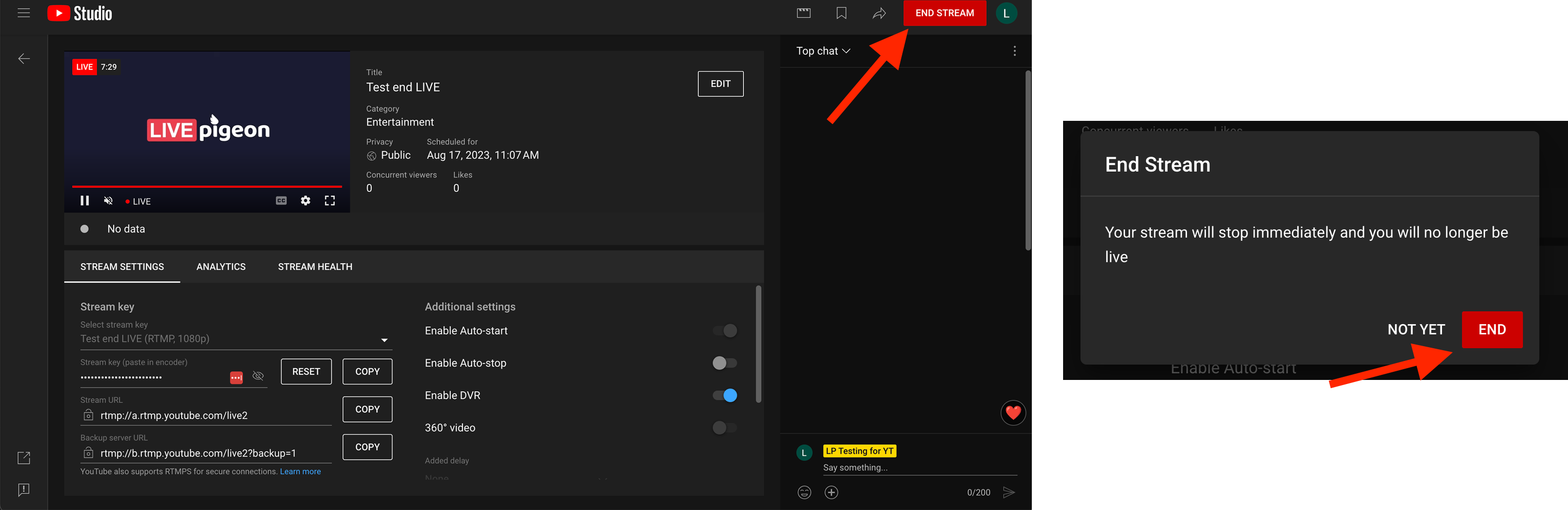This screenshot has height=510, width=1568.
Task: Click the scheduled date Aug 17, 2023
Action: coord(482,155)
